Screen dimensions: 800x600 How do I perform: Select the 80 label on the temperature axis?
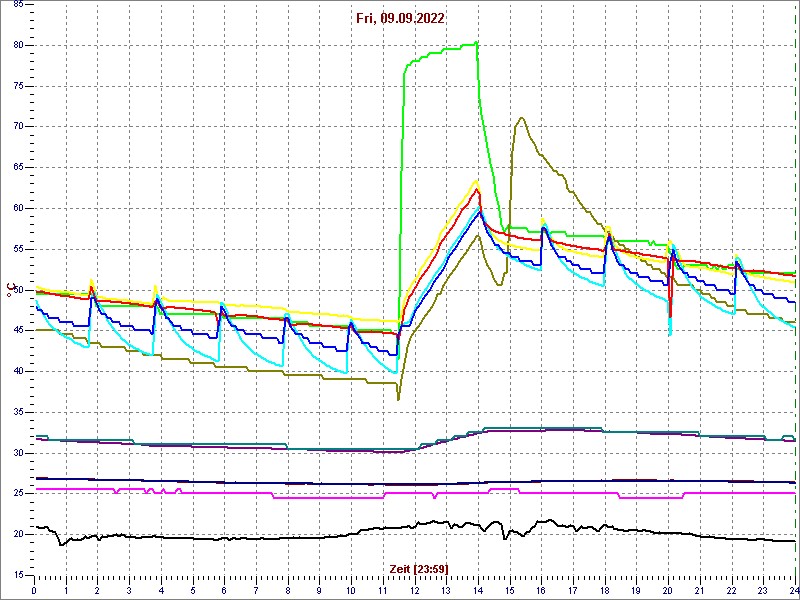click(16, 45)
